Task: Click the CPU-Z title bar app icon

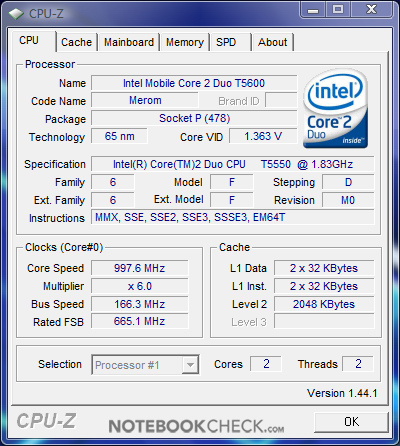Action: pyautogui.click(x=16, y=13)
